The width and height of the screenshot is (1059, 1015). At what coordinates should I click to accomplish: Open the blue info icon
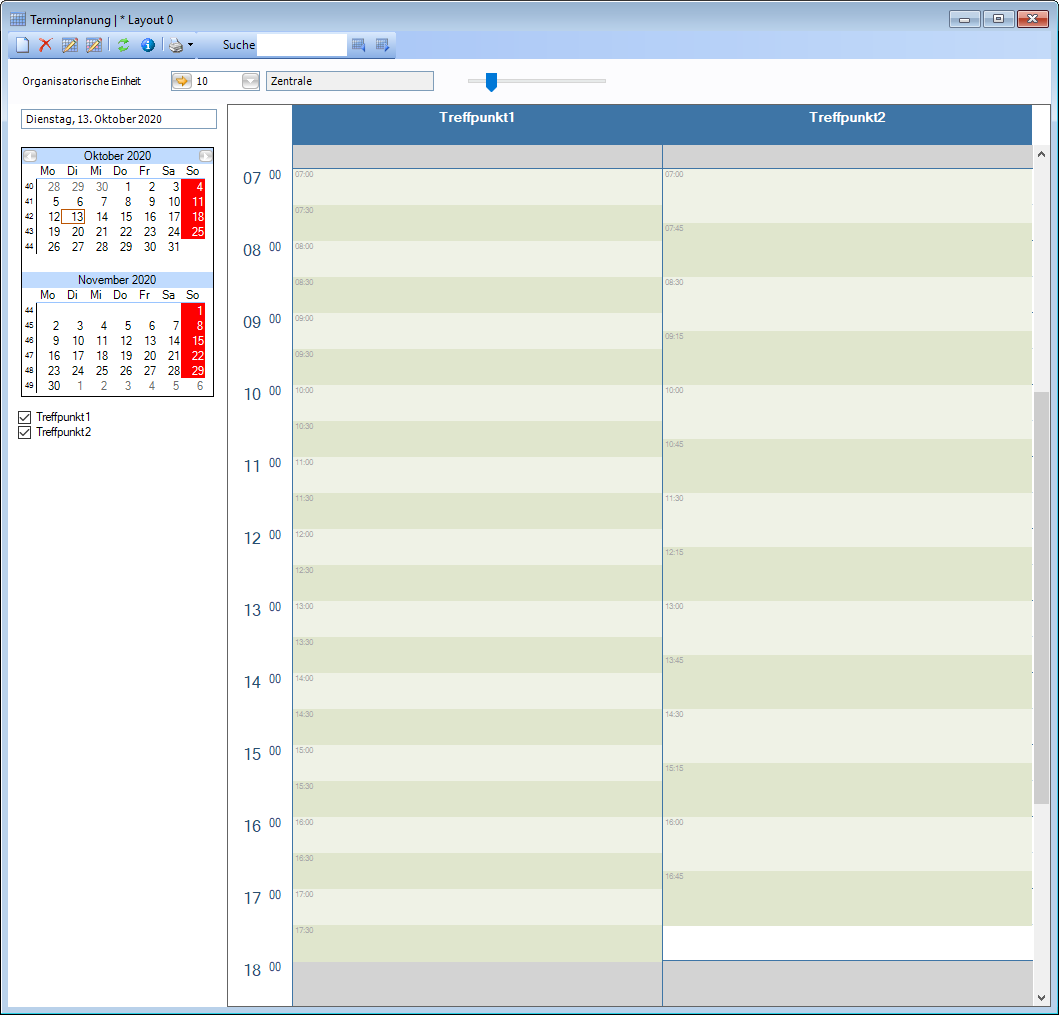point(147,45)
